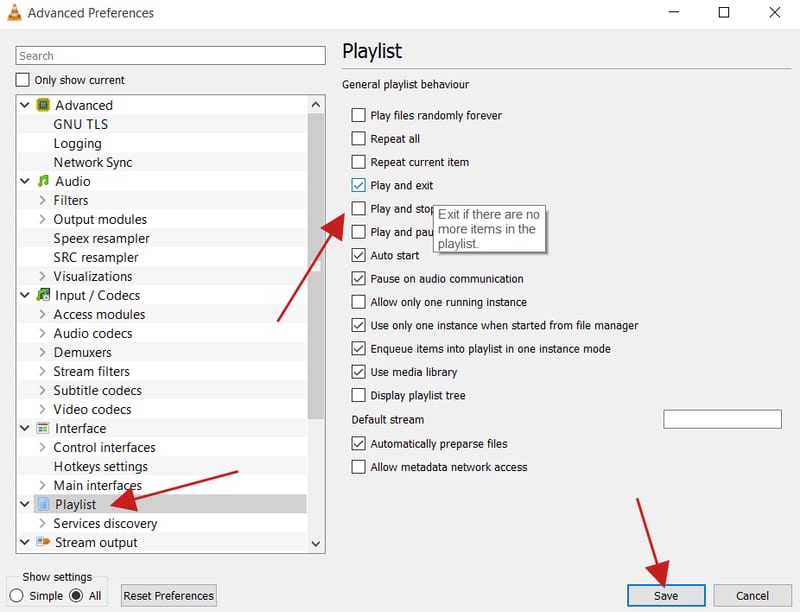Click the Input / Codecs icon
The image size is (800, 612).
click(43, 295)
